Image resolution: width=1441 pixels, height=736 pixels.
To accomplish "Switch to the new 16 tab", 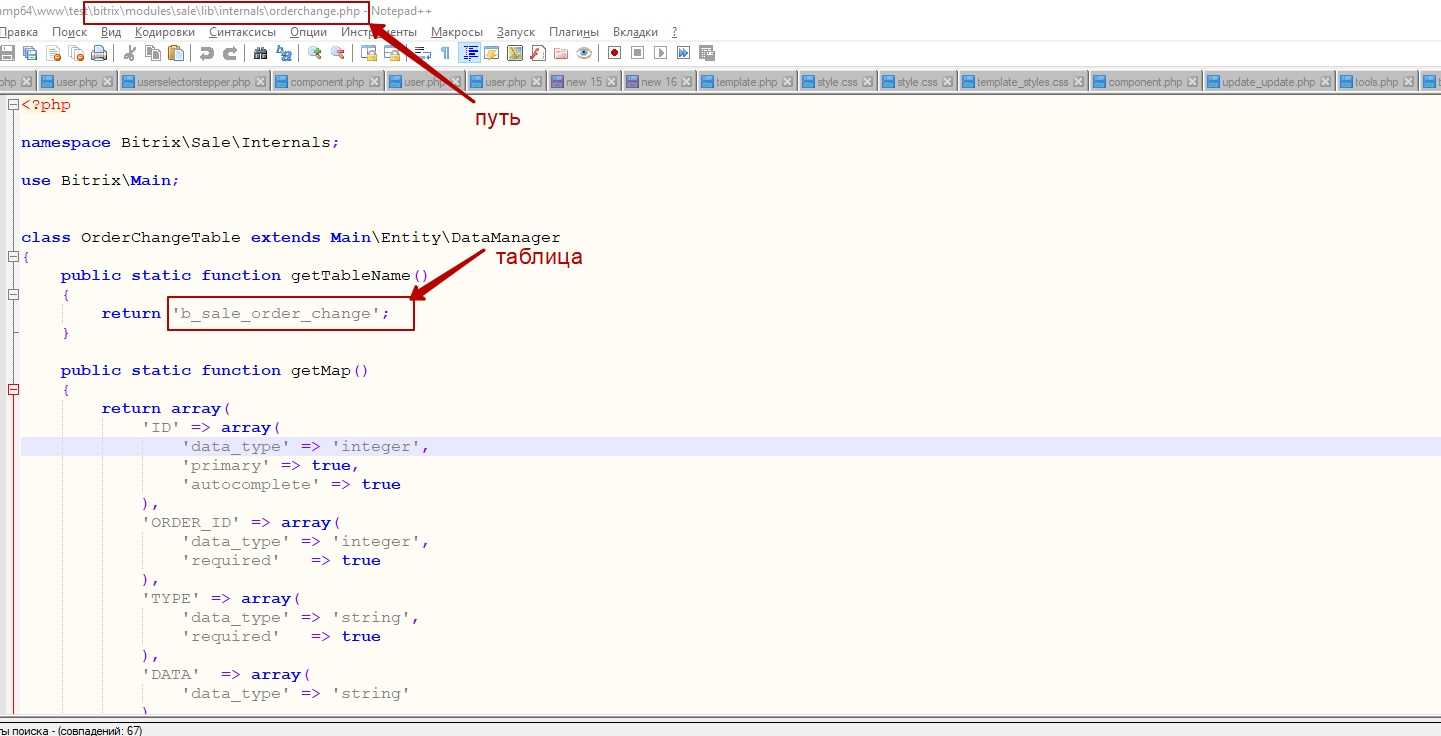I will pos(659,82).
